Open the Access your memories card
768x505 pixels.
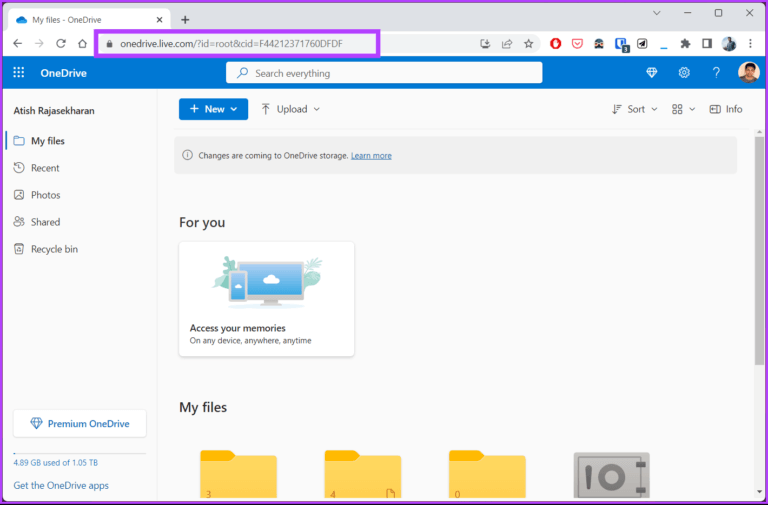tap(266, 299)
